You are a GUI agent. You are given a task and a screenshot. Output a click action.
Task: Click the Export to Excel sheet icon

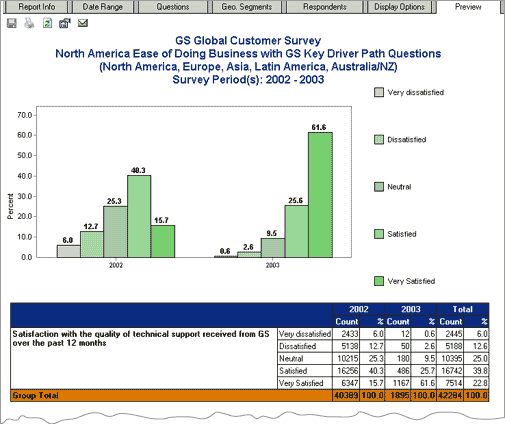(x=47, y=23)
